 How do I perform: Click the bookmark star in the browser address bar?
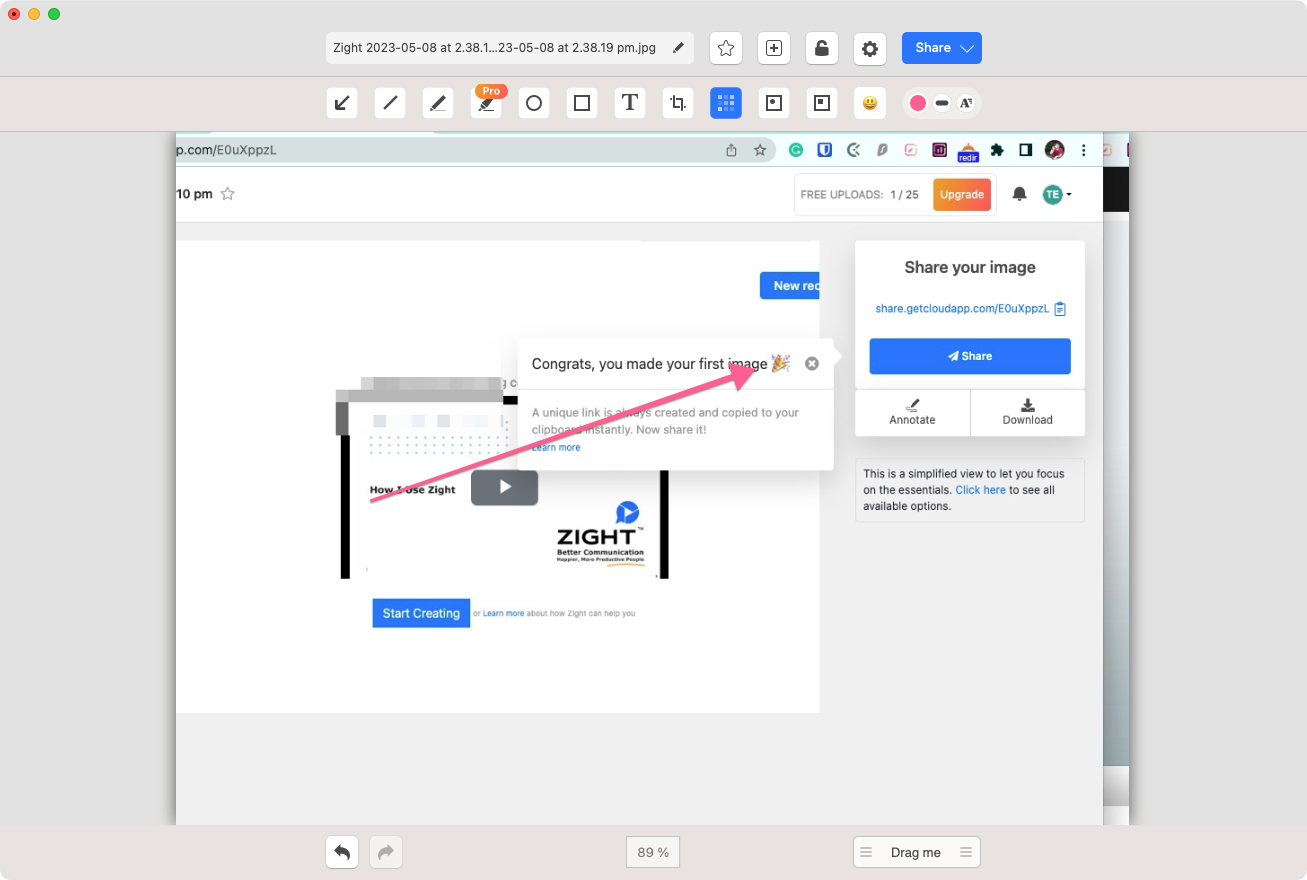pyautogui.click(x=760, y=150)
